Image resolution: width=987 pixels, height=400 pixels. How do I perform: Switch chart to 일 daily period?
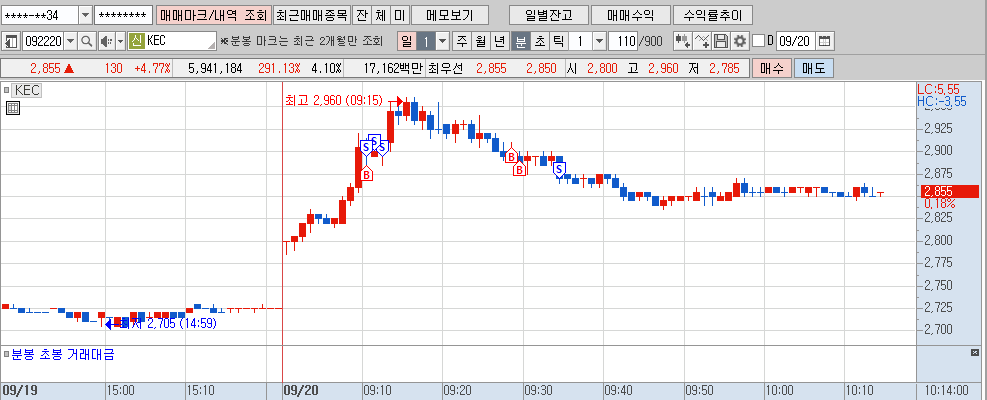[406, 42]
